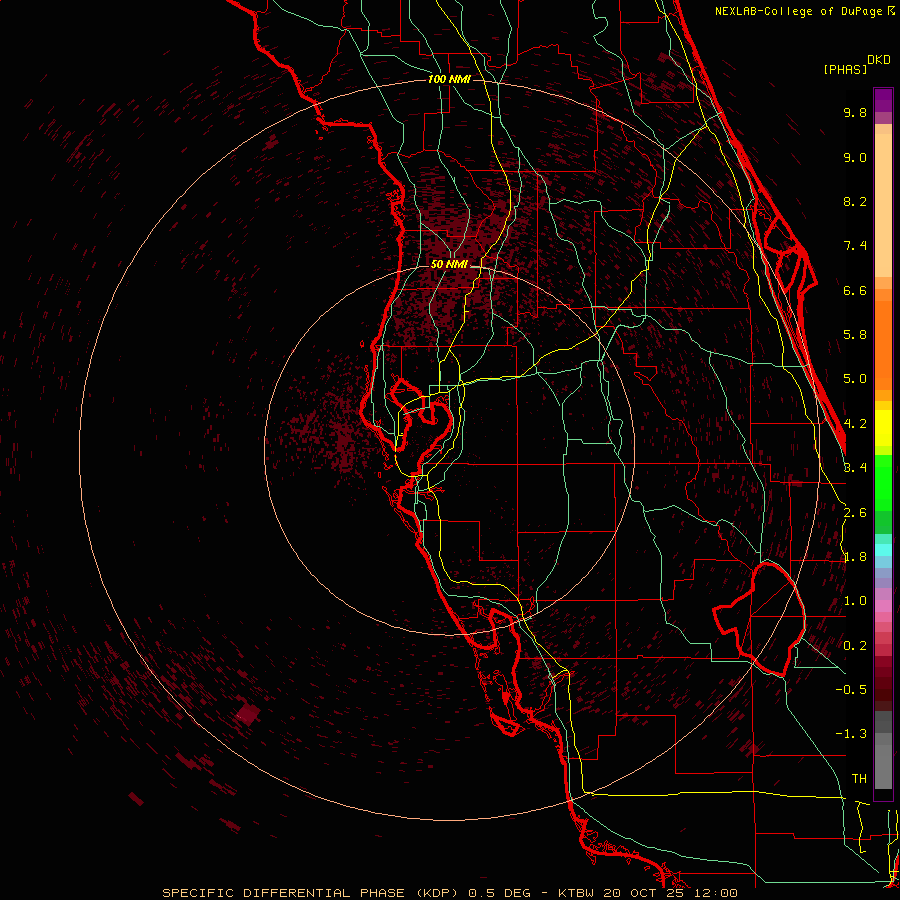Pick the peach band on the color scale
The height and width of the screenshot is (900, 900).
[x=883, y=204]
